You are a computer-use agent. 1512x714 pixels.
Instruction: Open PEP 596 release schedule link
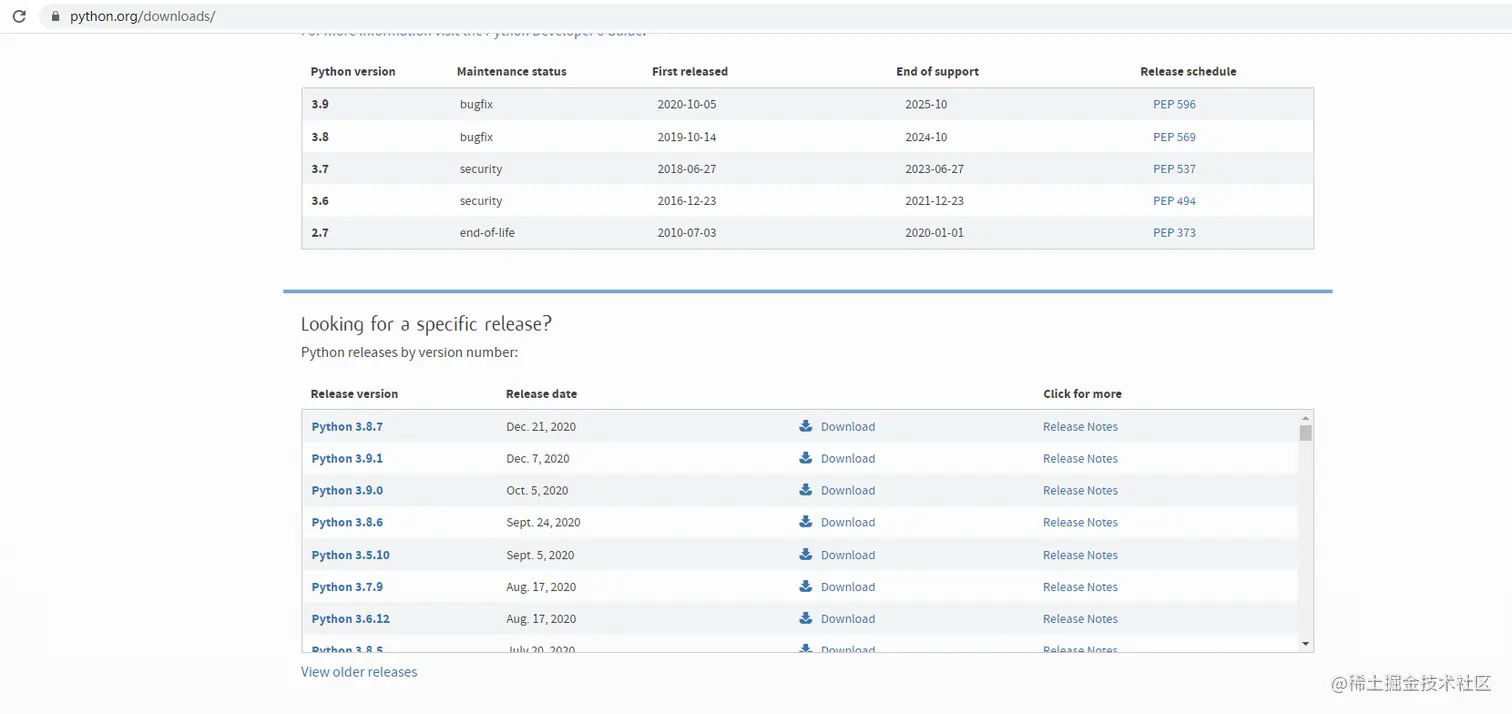click(1174, 104)
